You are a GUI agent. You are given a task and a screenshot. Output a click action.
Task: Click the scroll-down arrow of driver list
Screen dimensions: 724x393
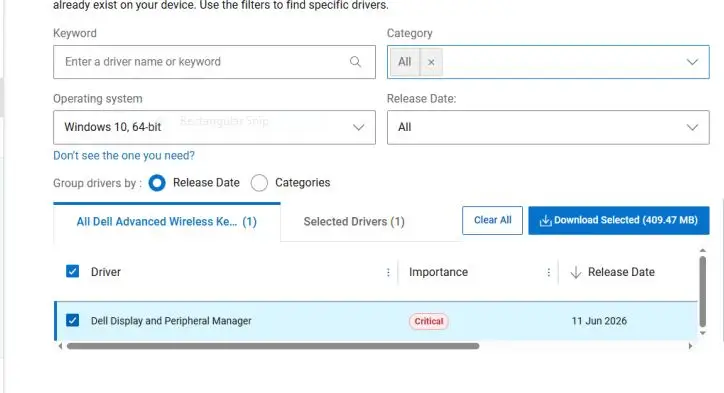point(703,333)
